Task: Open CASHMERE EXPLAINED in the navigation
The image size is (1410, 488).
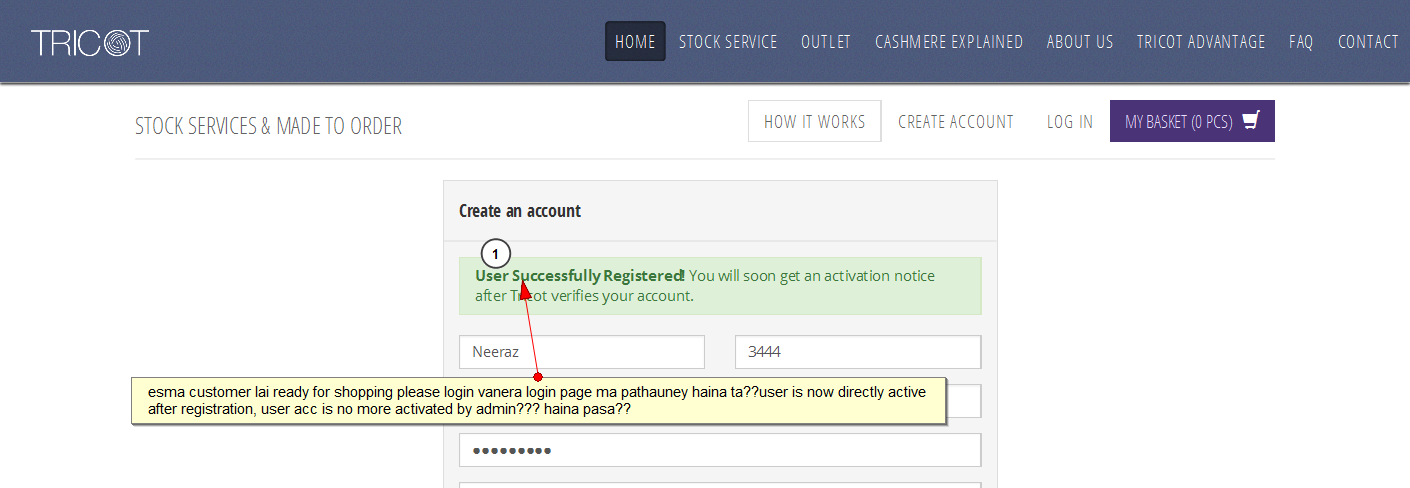Action: (x=949, y=42)
